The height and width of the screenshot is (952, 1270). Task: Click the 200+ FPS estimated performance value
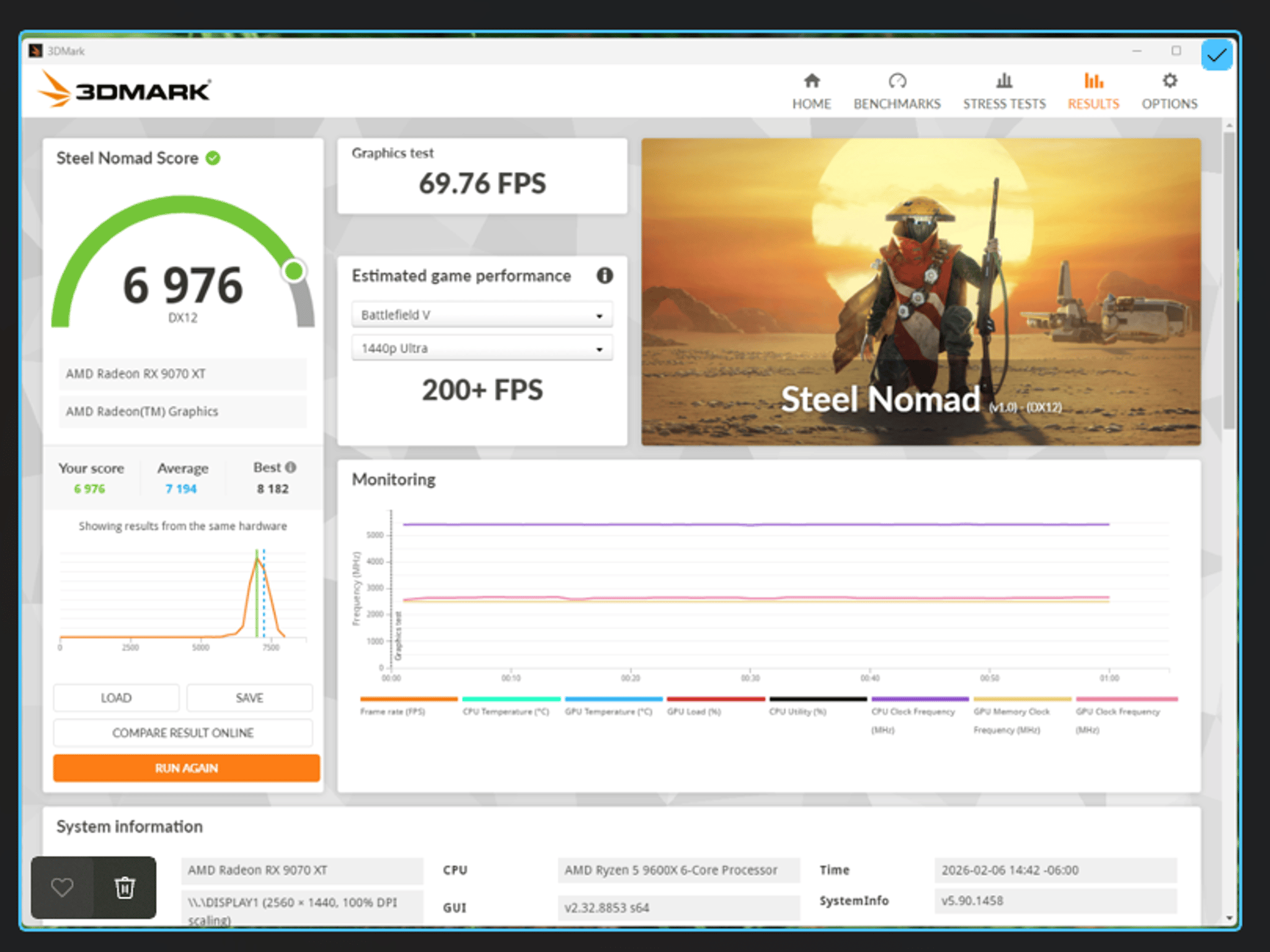point(482,390)
